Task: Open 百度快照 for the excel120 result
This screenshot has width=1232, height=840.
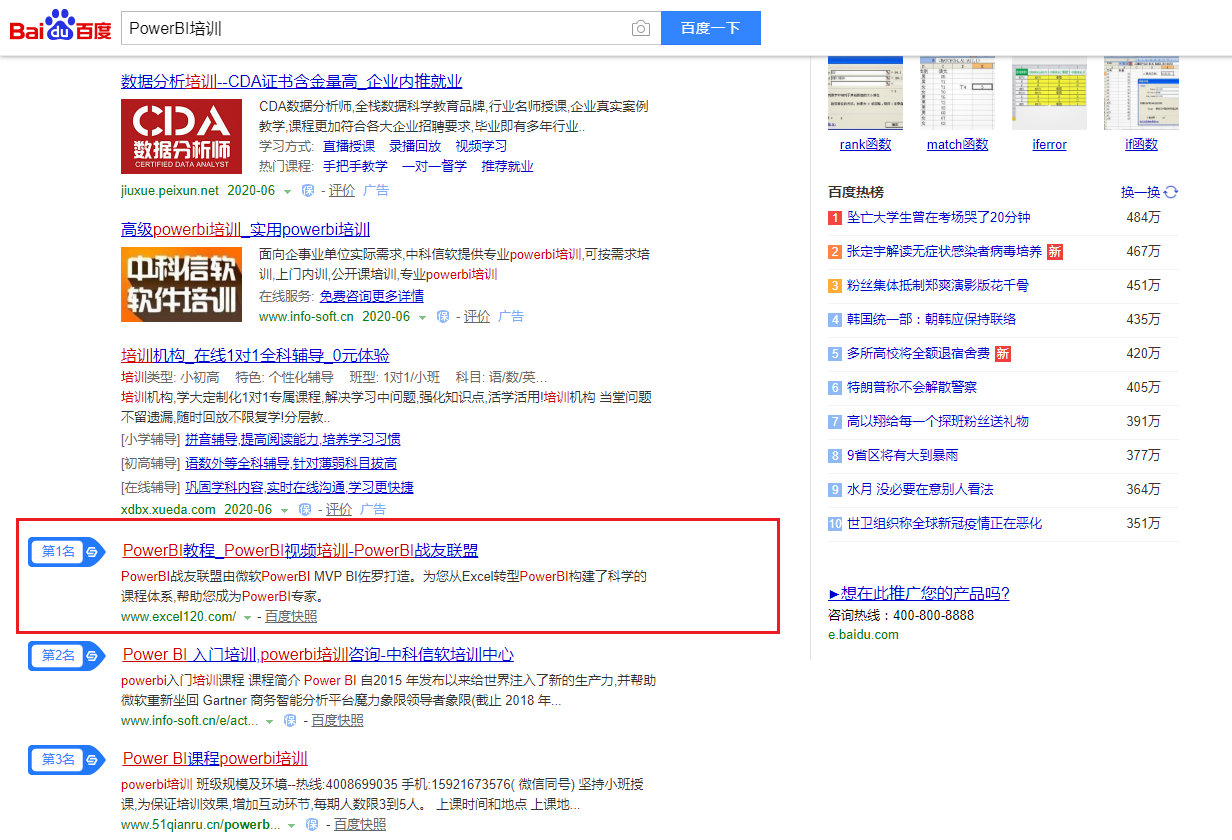Action: (291, 616)
